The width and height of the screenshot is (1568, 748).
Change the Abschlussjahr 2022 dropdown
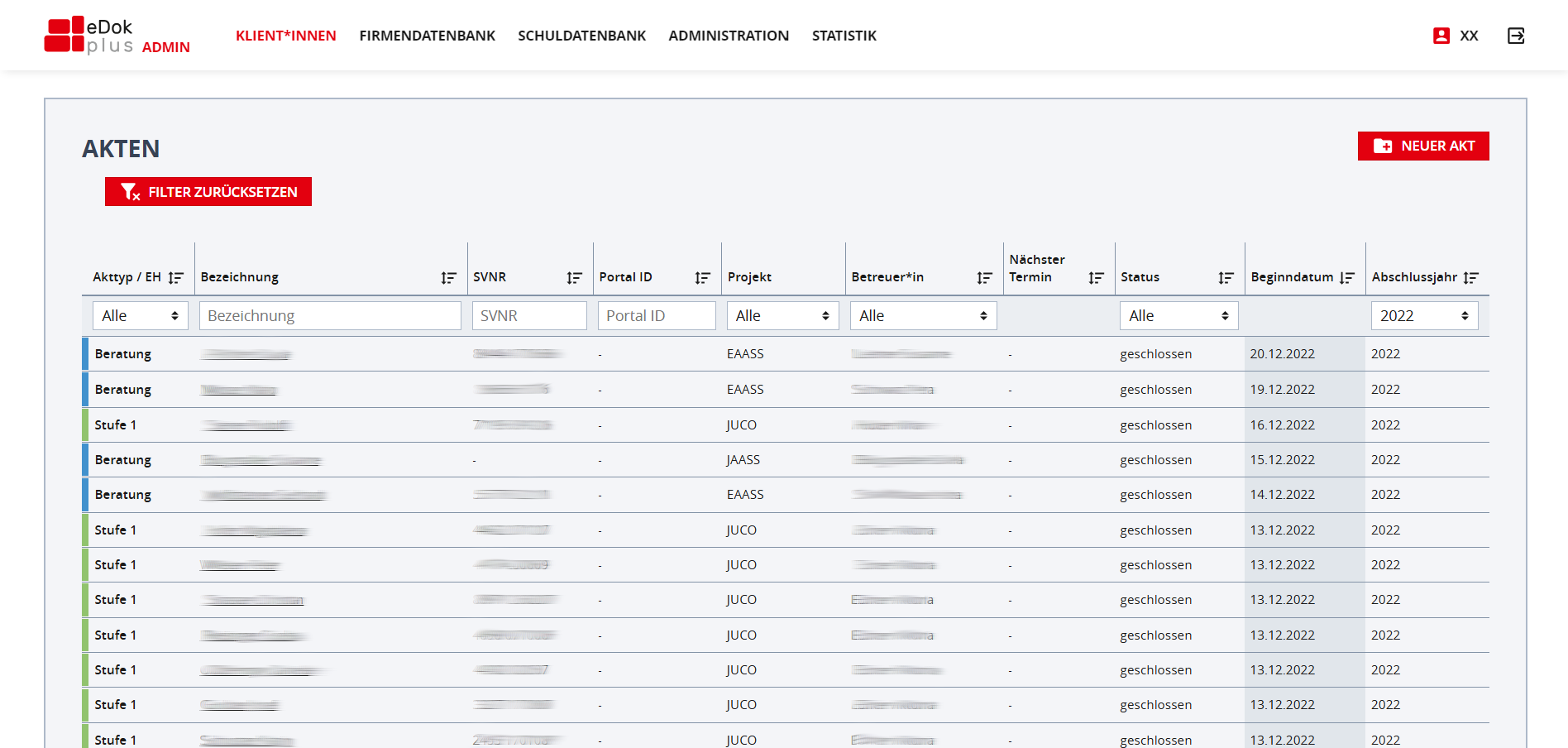1423,316
